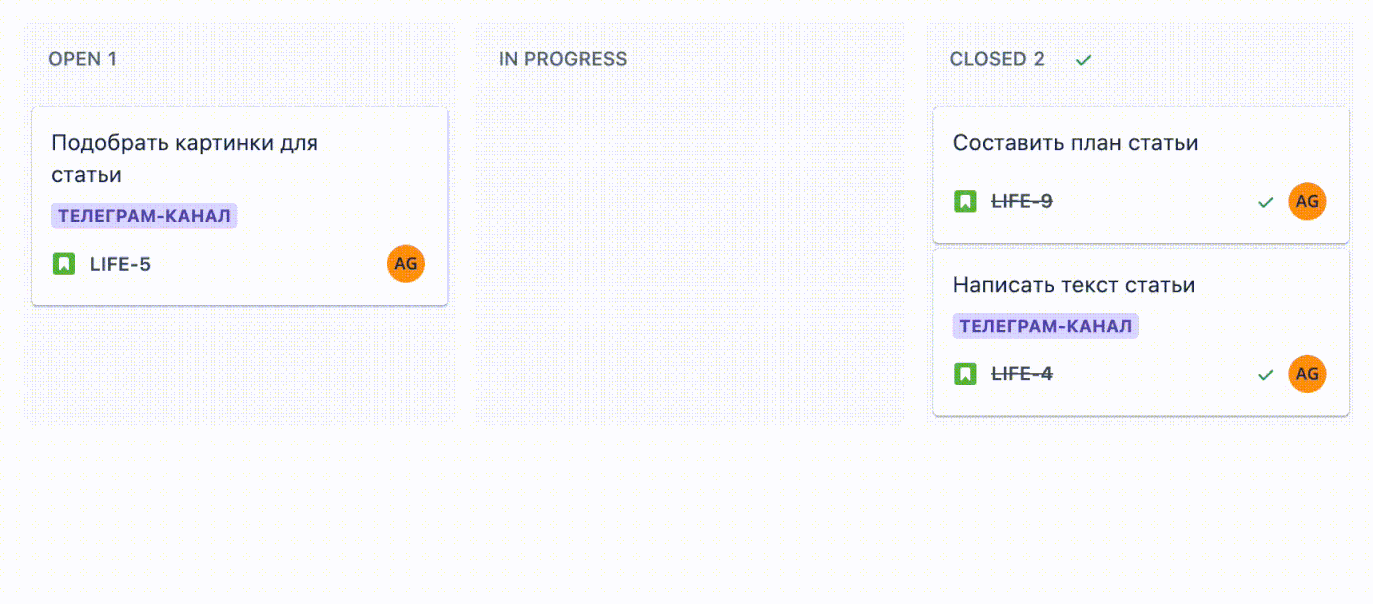Click the green story icon on LIFE-9

965,201
